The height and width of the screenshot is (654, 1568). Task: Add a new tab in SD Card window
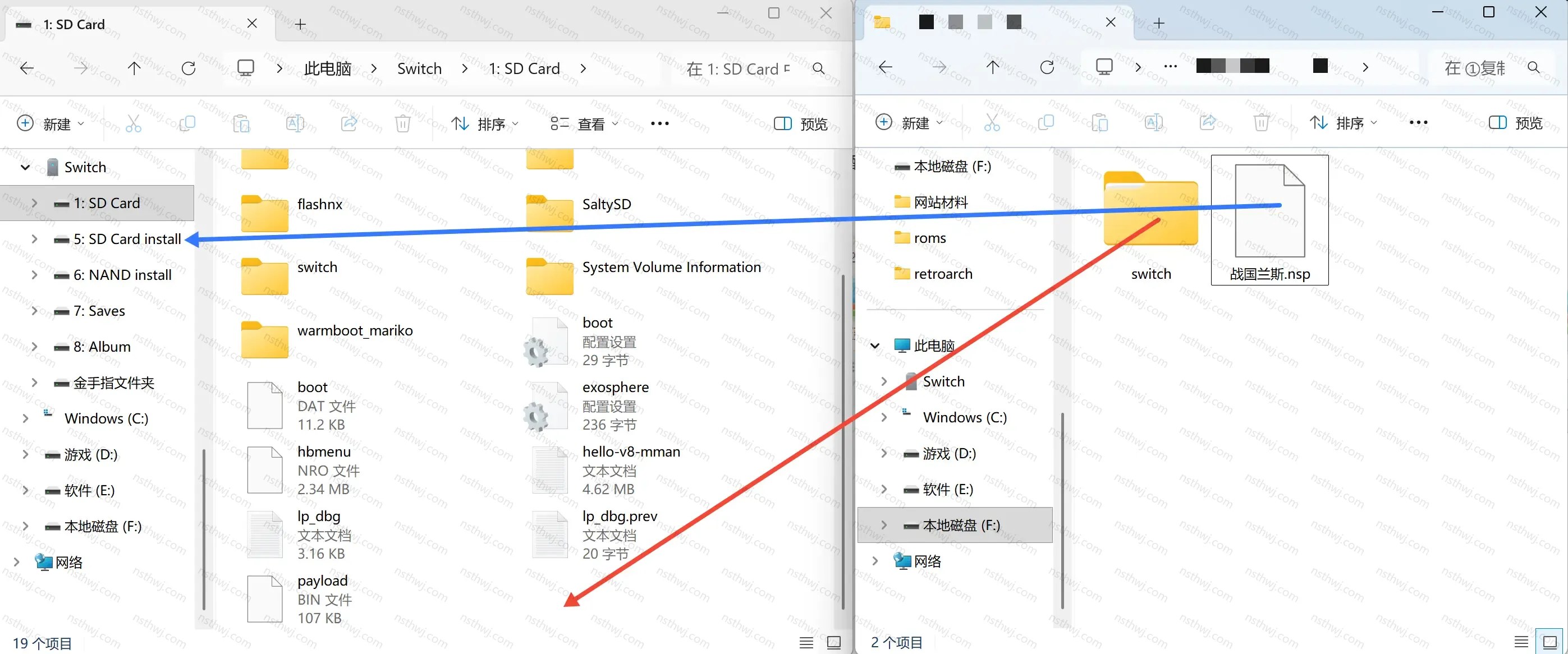pyautogui.click(x=300, y=24)
